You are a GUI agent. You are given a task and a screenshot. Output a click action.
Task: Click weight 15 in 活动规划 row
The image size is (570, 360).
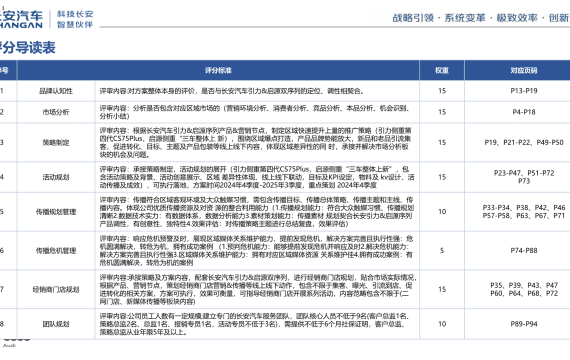coord(442,177)
